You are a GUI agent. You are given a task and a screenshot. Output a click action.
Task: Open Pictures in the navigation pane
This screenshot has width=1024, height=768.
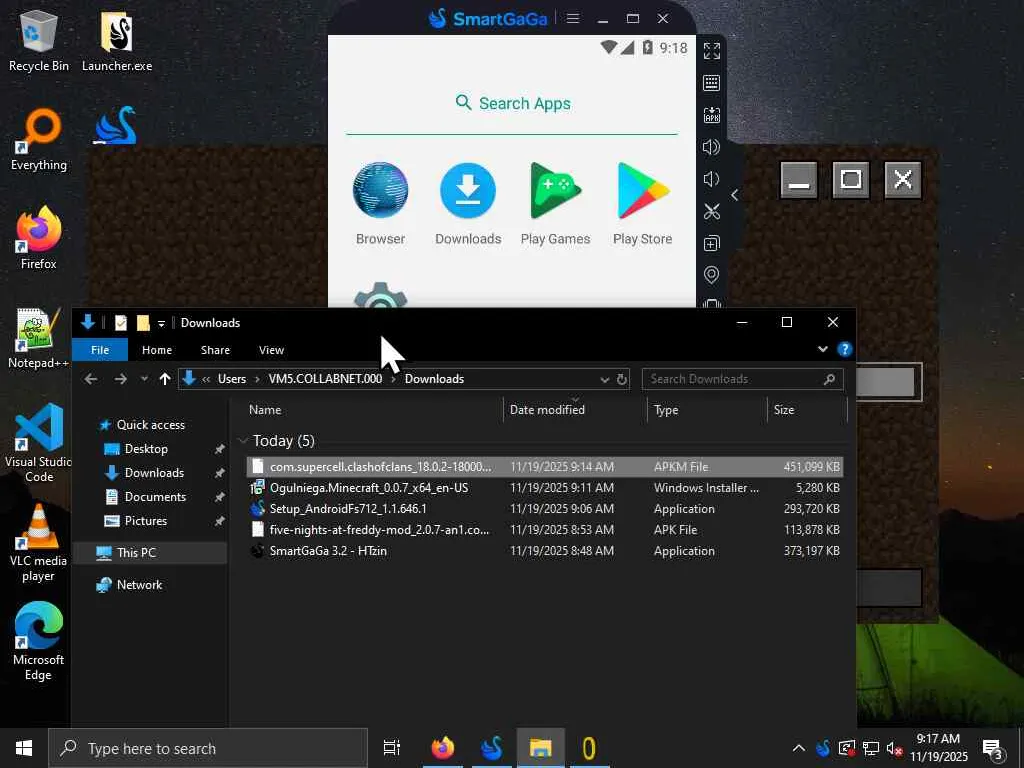(146, 521)
